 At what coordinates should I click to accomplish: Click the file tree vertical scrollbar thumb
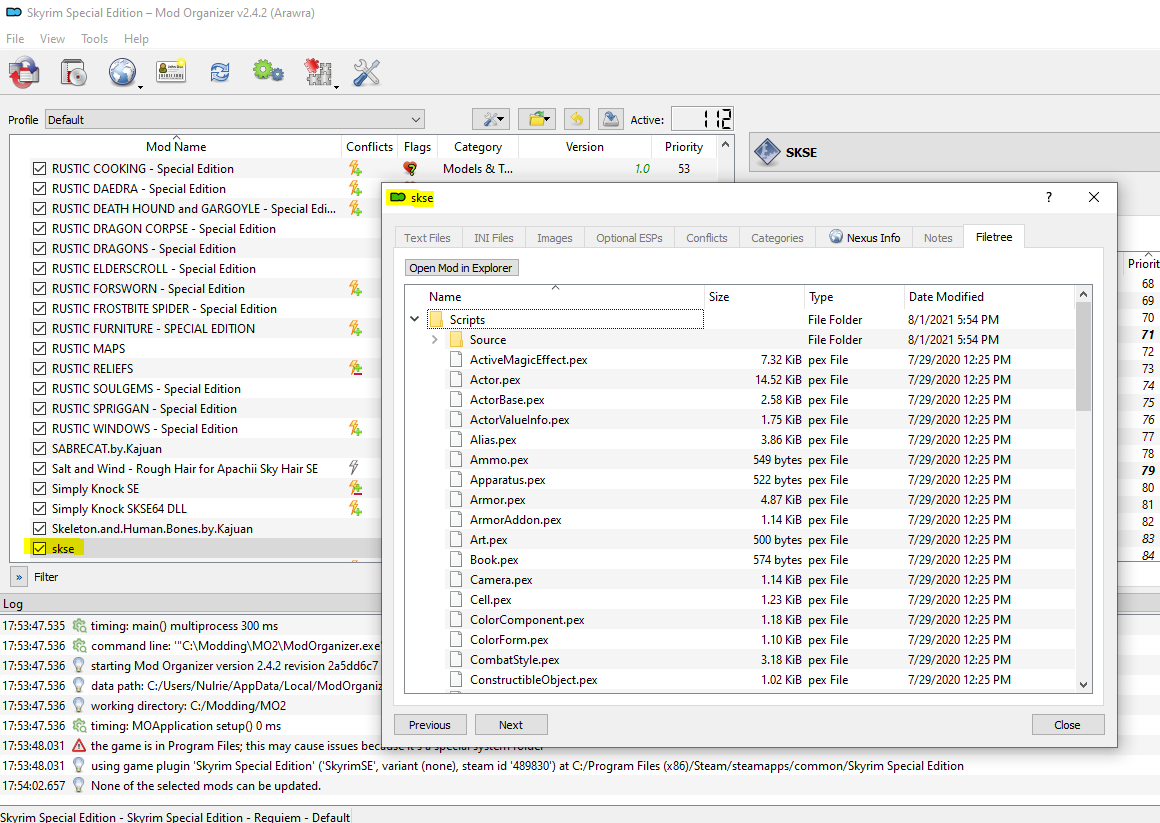point(1084,356)
